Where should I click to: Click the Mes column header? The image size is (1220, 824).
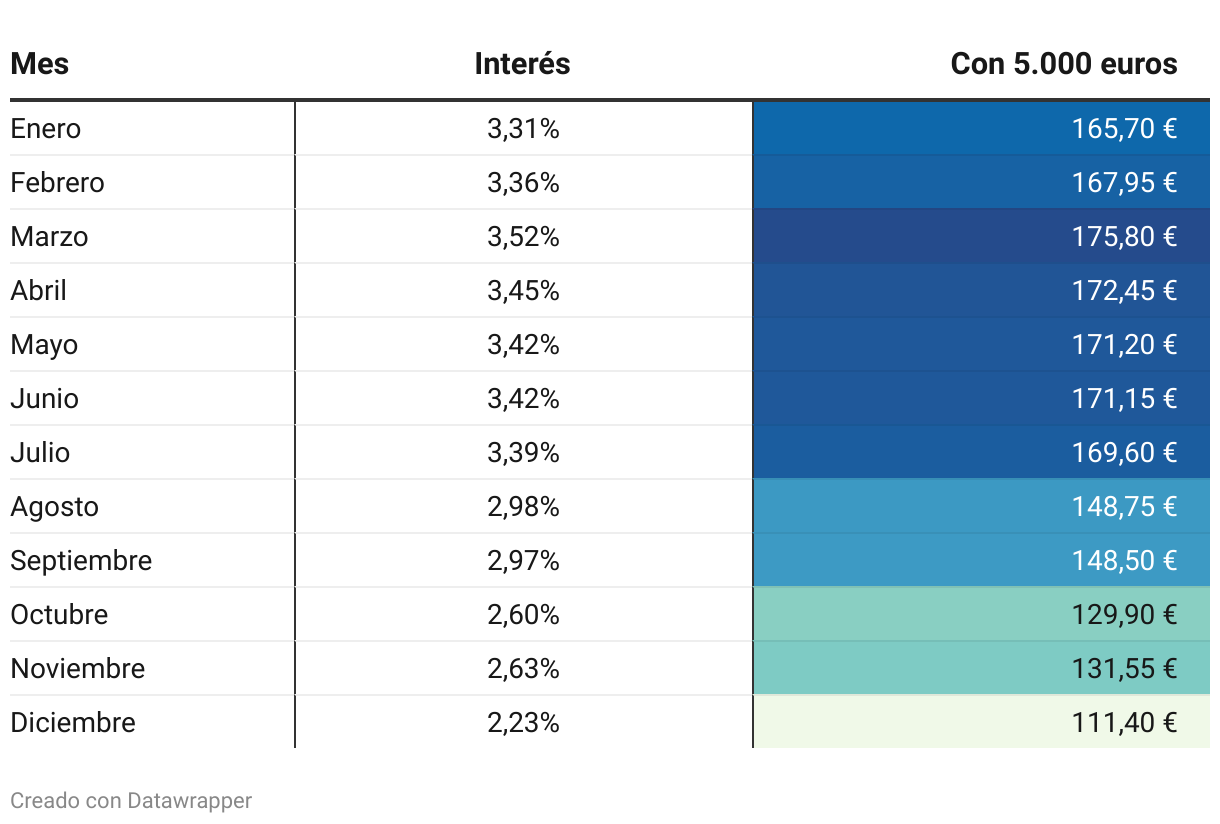40,64
